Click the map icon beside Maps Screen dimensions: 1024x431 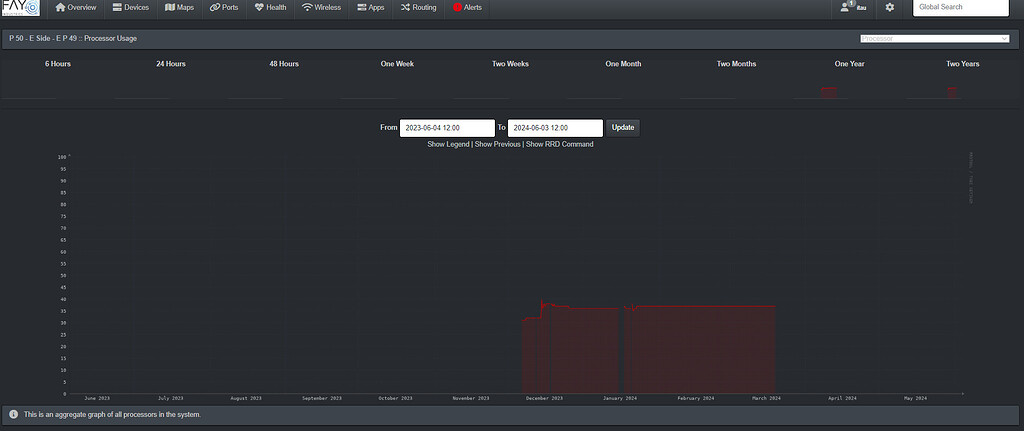pos(170,8)
